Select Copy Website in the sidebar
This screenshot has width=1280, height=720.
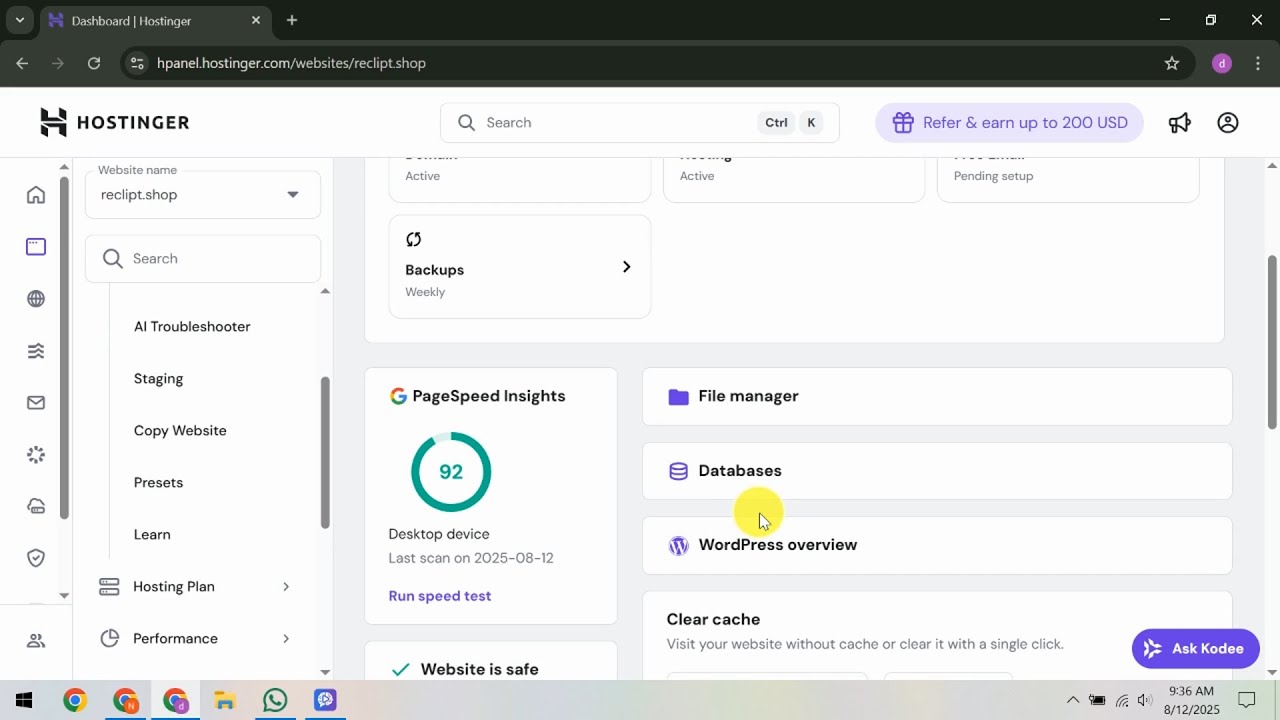(x=180, y=431)
